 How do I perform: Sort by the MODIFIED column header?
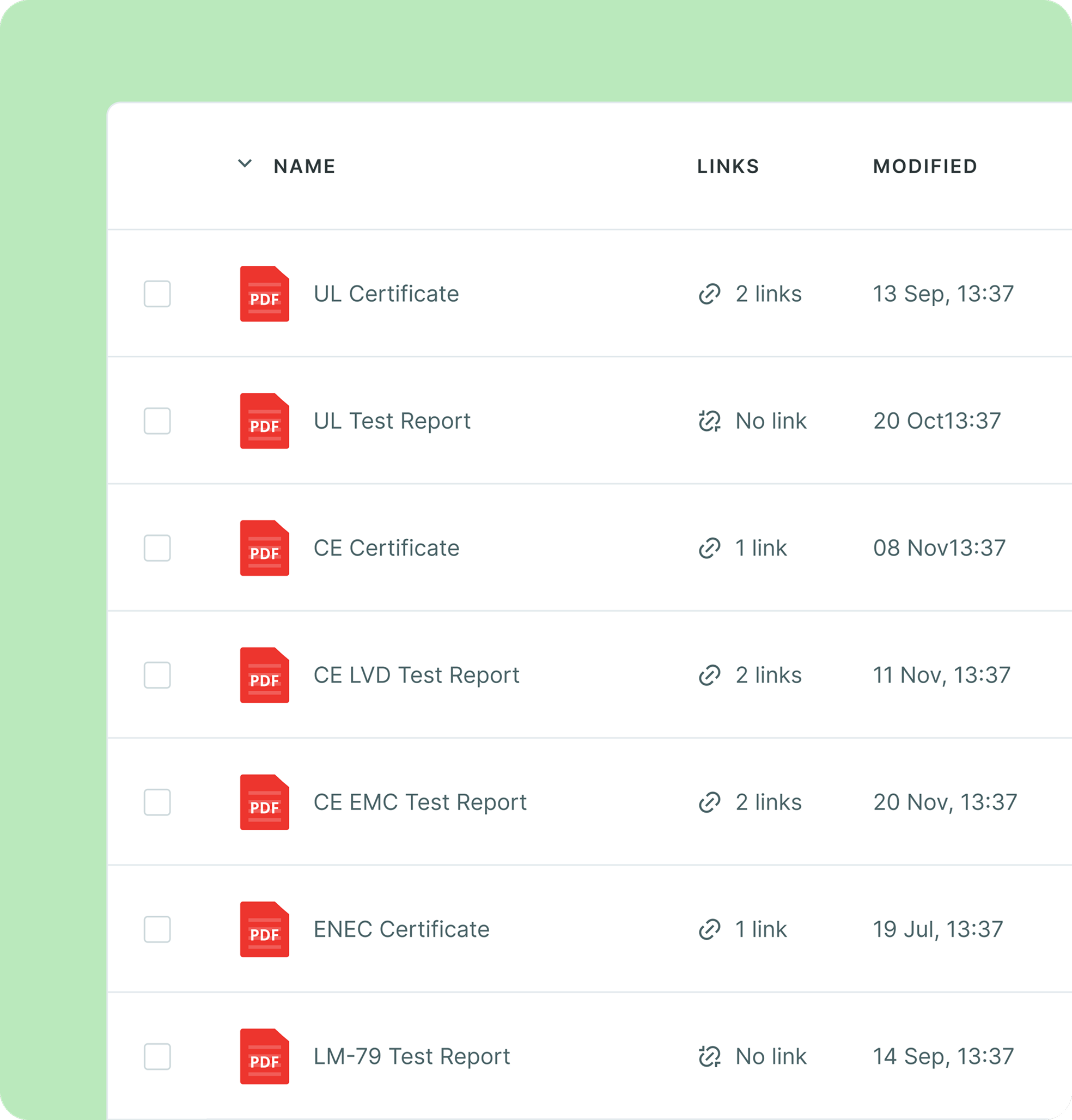[925, 166]
